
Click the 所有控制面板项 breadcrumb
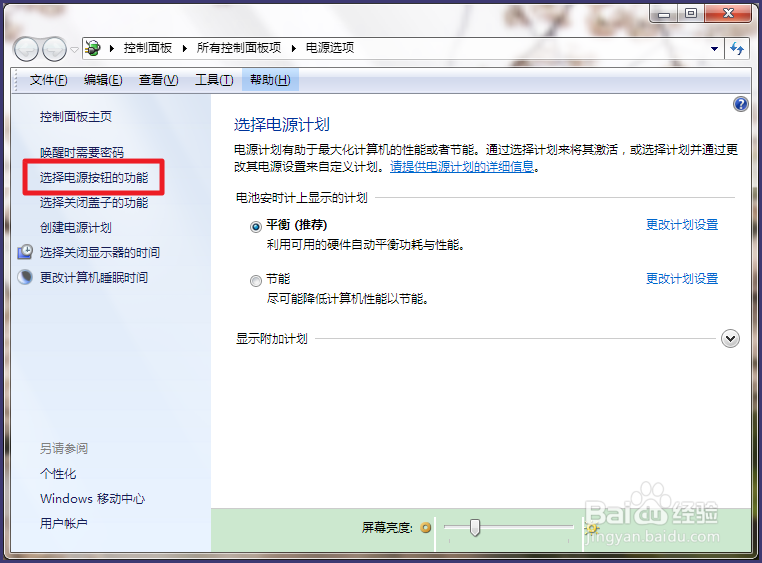coord(239,48)
